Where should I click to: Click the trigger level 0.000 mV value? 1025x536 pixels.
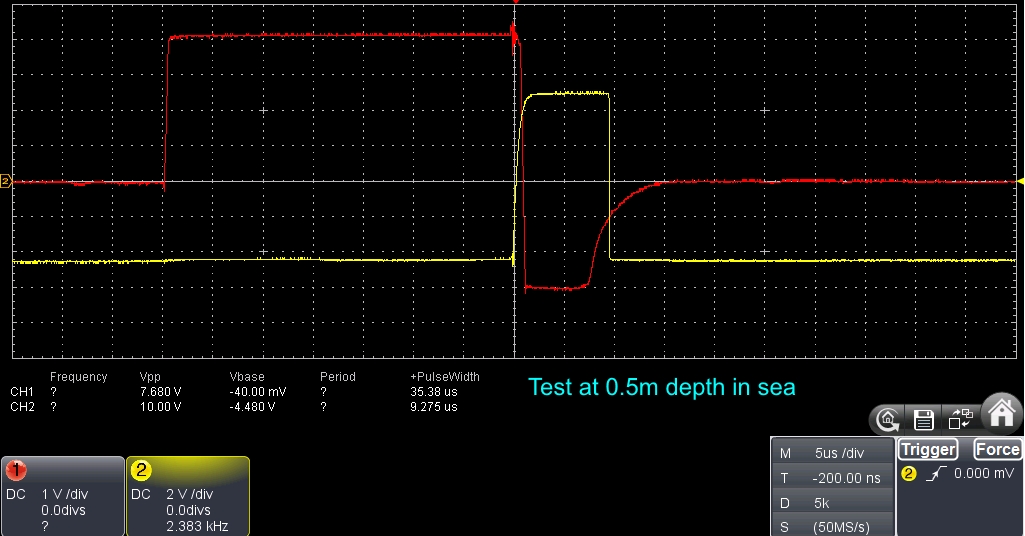click(984, 473)
